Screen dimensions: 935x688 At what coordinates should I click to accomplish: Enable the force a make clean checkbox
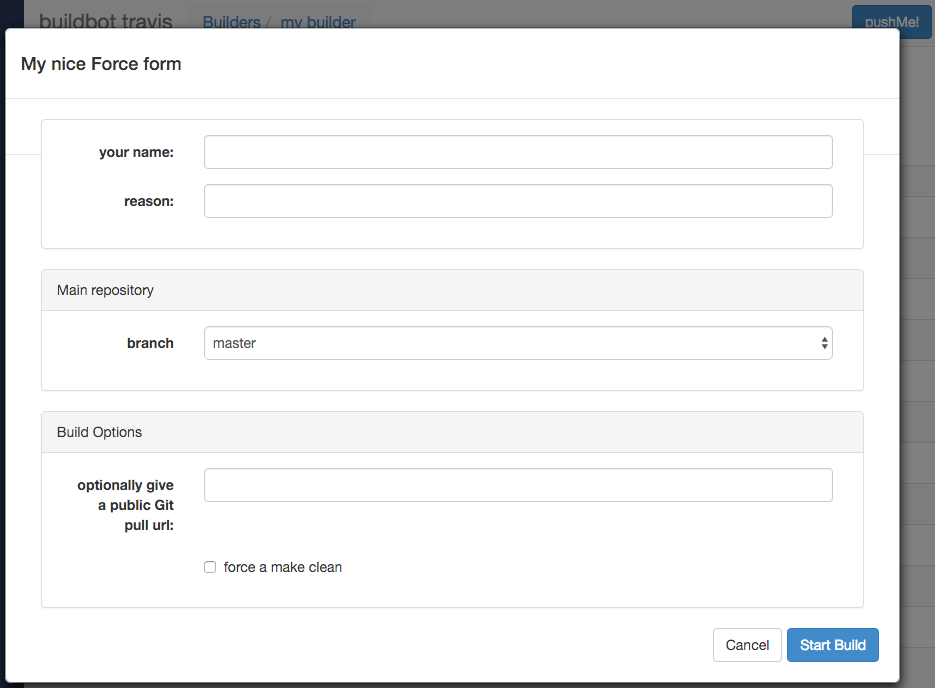click(210, 567)
